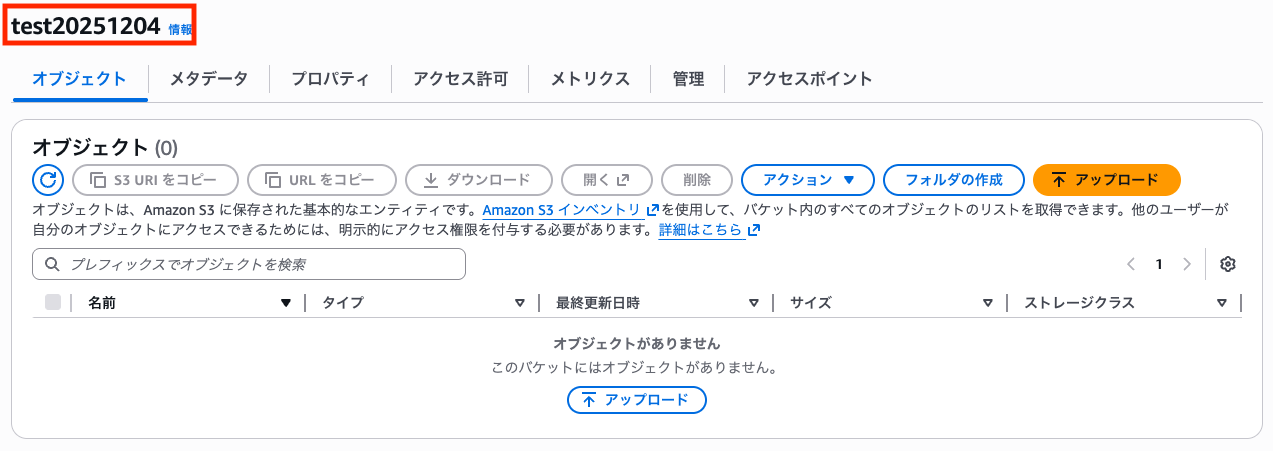Click the フォルダの作成 button
1273x451 pixels.
(953, 180)
